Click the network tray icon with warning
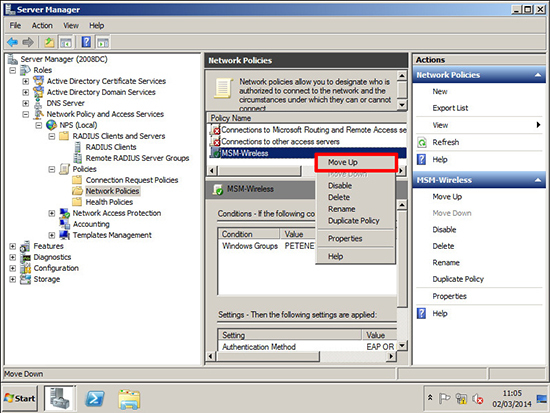 click(x=461, y=399)
